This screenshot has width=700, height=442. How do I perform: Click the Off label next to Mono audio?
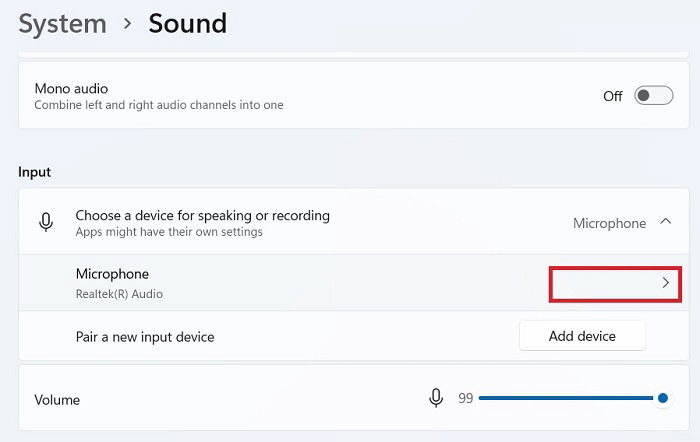click(x=612, y=96)
